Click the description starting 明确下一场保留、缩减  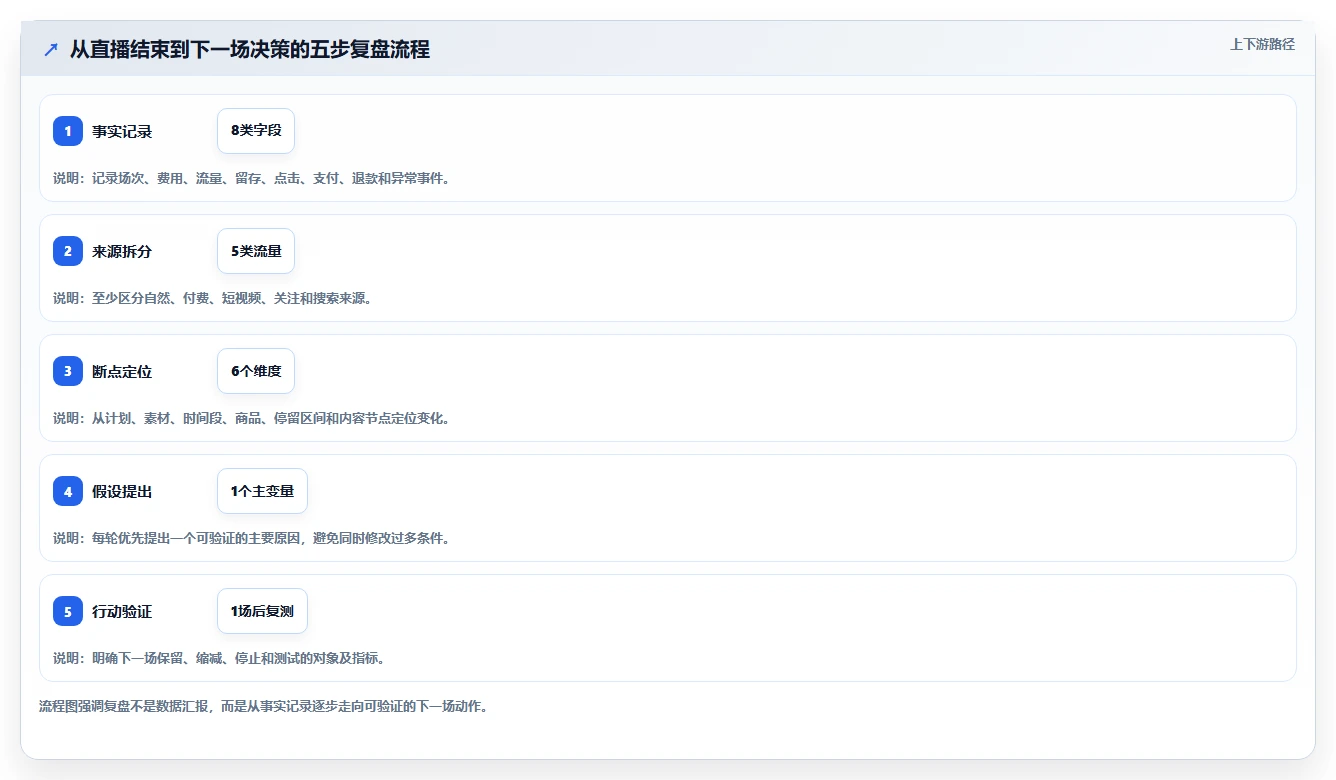[219, 658]
